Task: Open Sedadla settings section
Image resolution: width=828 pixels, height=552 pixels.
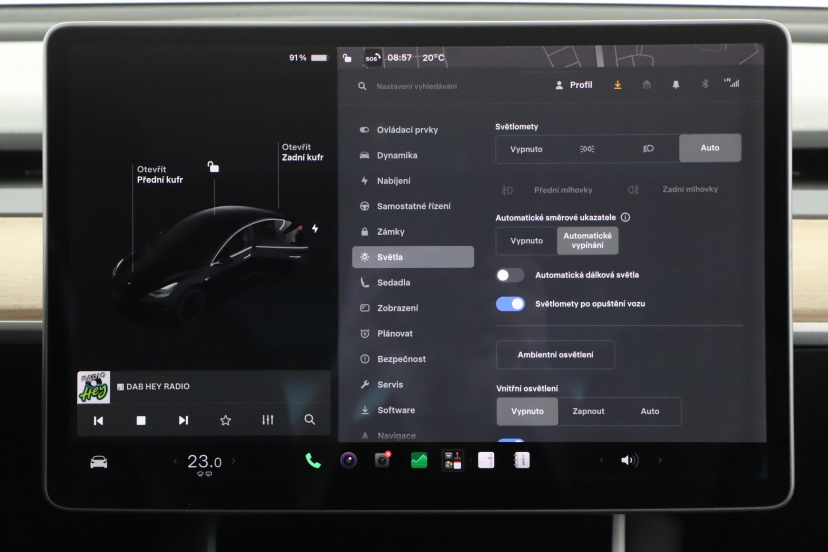Action: click(413, 283)
